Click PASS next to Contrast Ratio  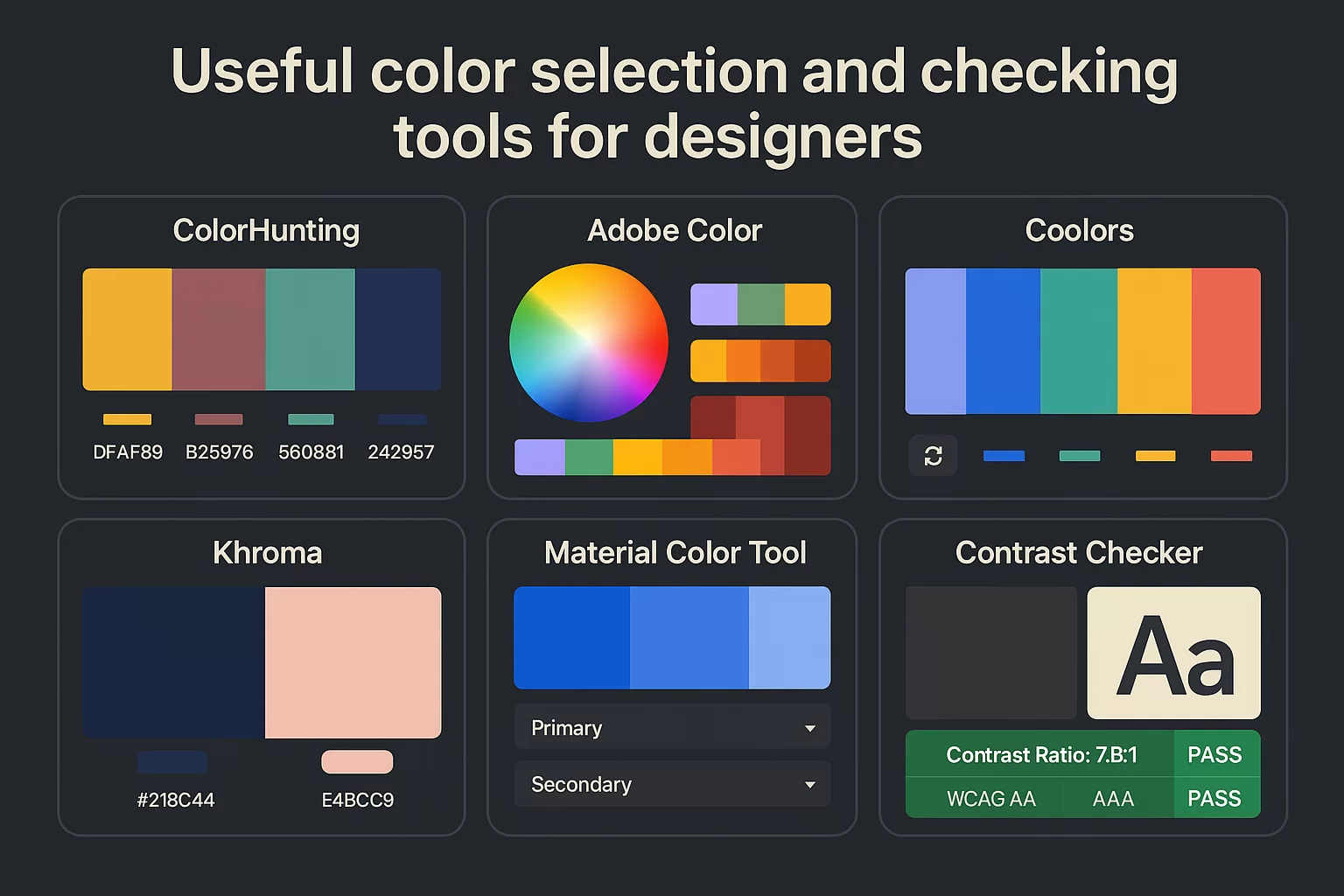click(1214, 755)
